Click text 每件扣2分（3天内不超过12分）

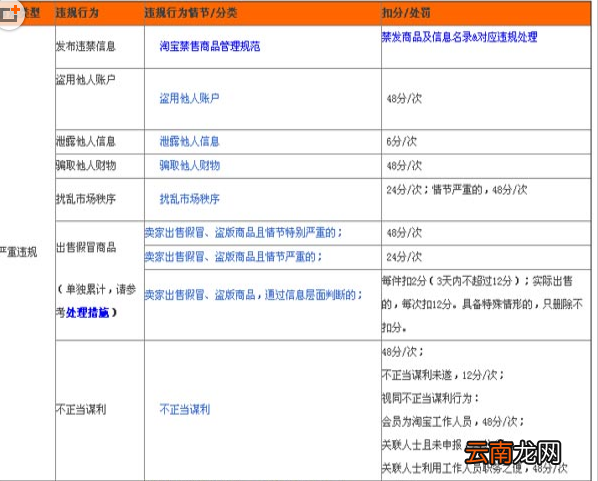coord(450,281)
